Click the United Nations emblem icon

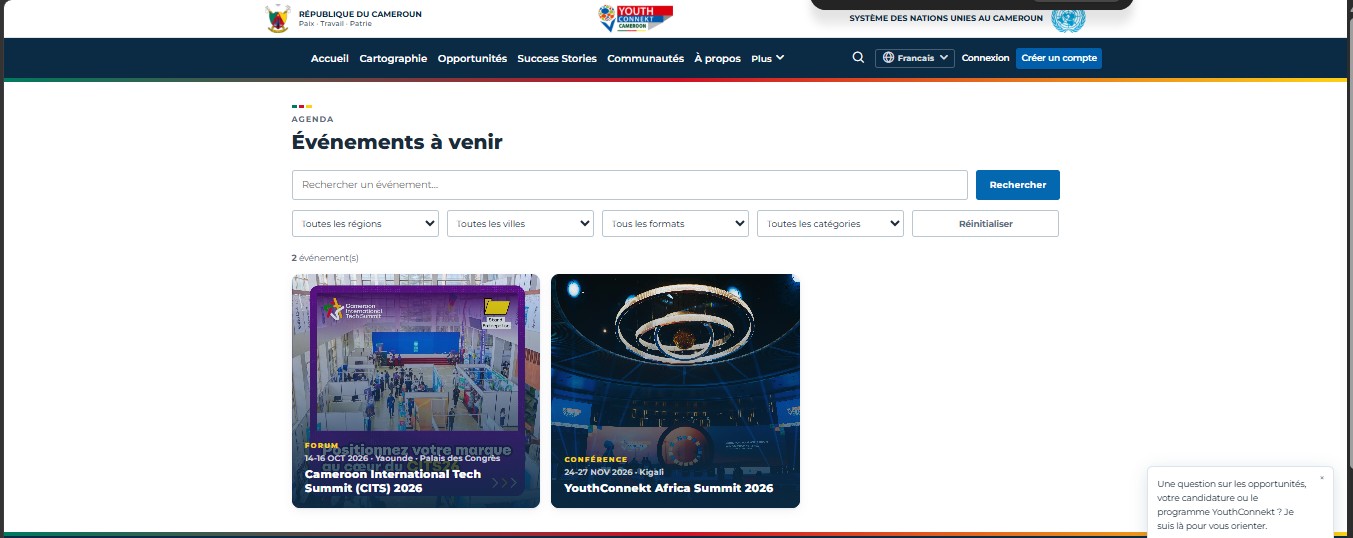tap(1068, 18)
